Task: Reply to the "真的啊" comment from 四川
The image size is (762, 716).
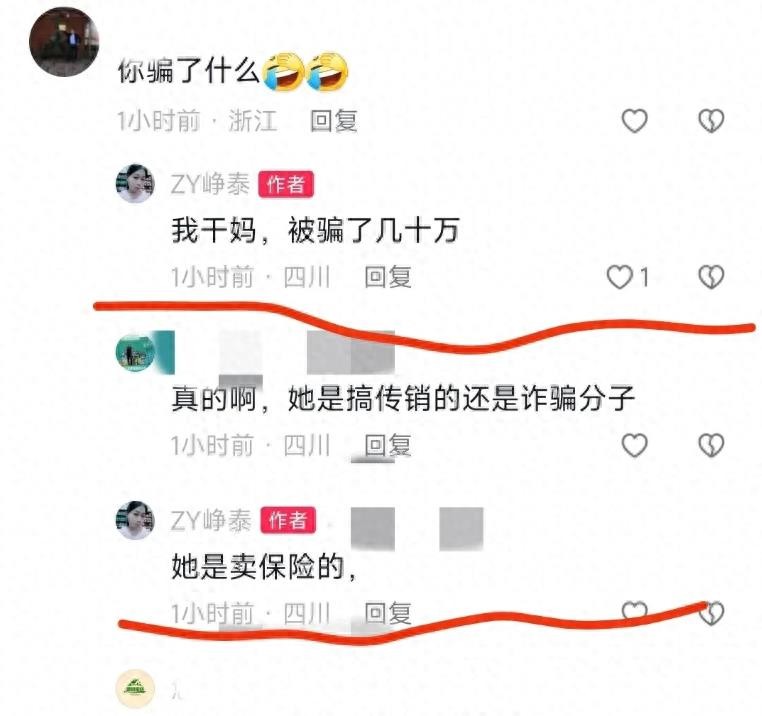Action: click(388, 445)
